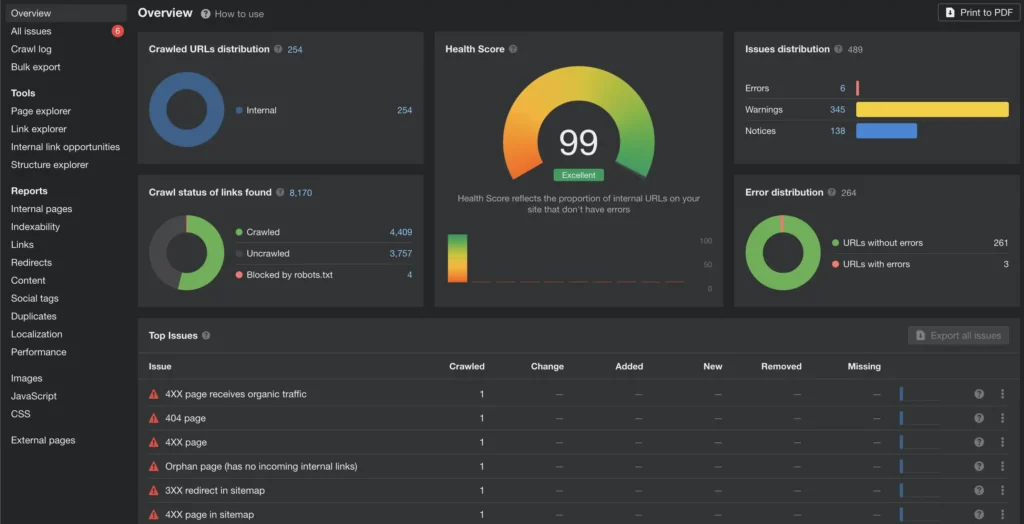Screen dimensions: 1024x524
Task: Open Page explorer tool
Action: tap(41, 111)
